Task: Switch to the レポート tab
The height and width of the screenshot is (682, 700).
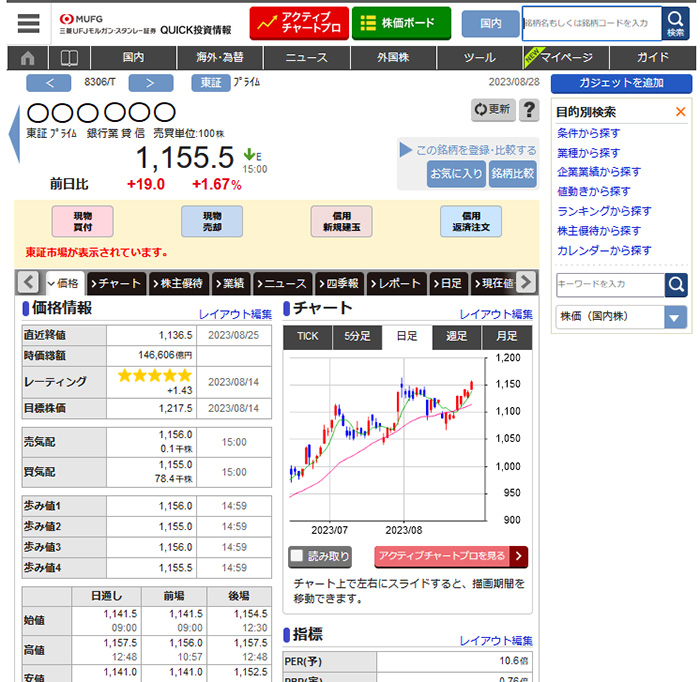Action: (396, 283)
